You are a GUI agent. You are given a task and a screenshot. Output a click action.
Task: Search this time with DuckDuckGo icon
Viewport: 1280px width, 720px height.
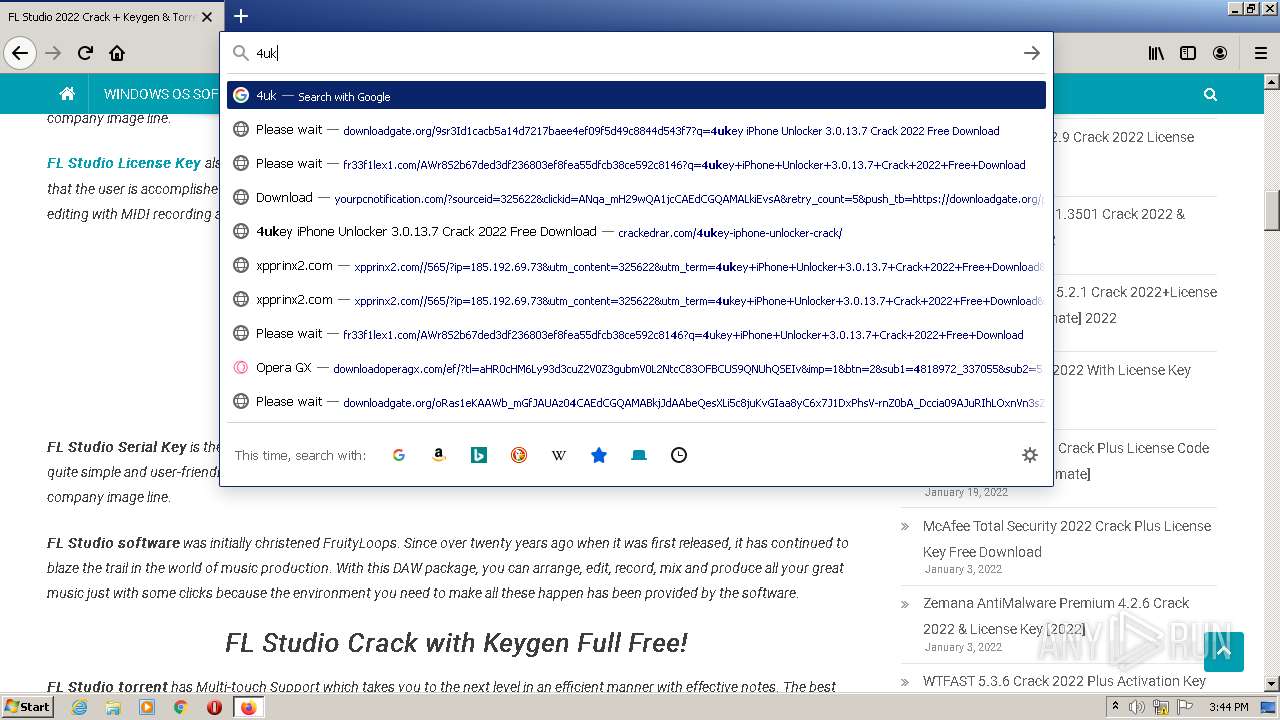(x=519, y=455)
